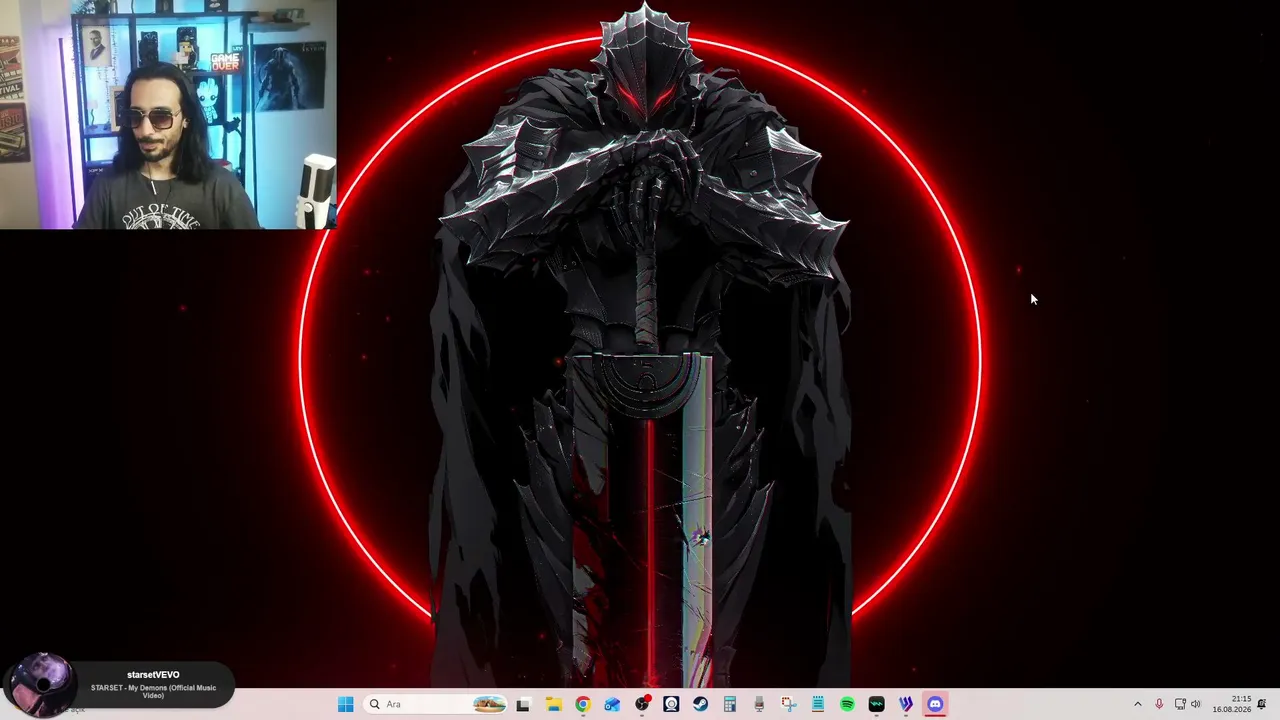Open the volume control in system tray

tap(1196, 704)
